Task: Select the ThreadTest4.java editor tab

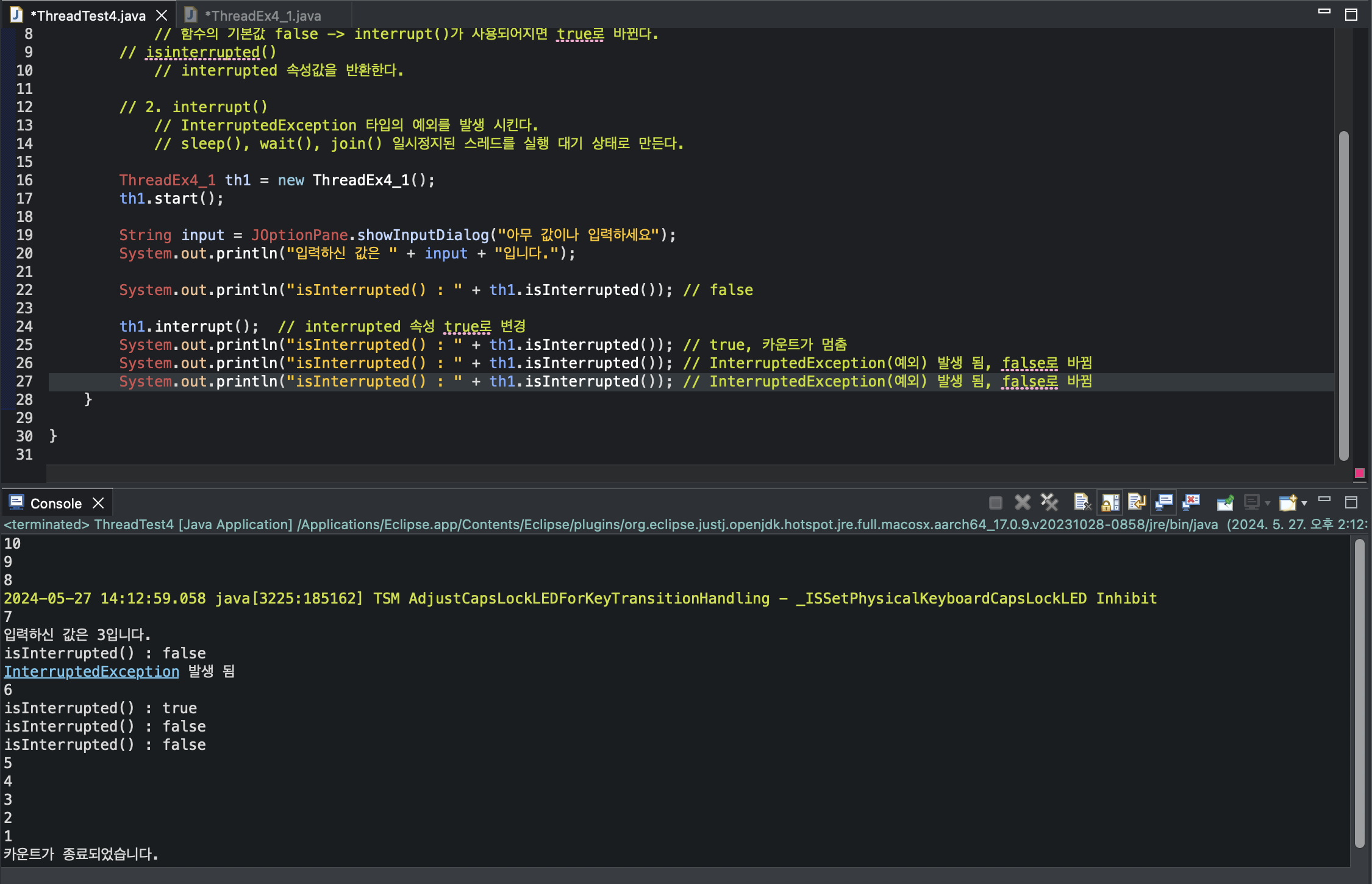Action: pos(87,15)
